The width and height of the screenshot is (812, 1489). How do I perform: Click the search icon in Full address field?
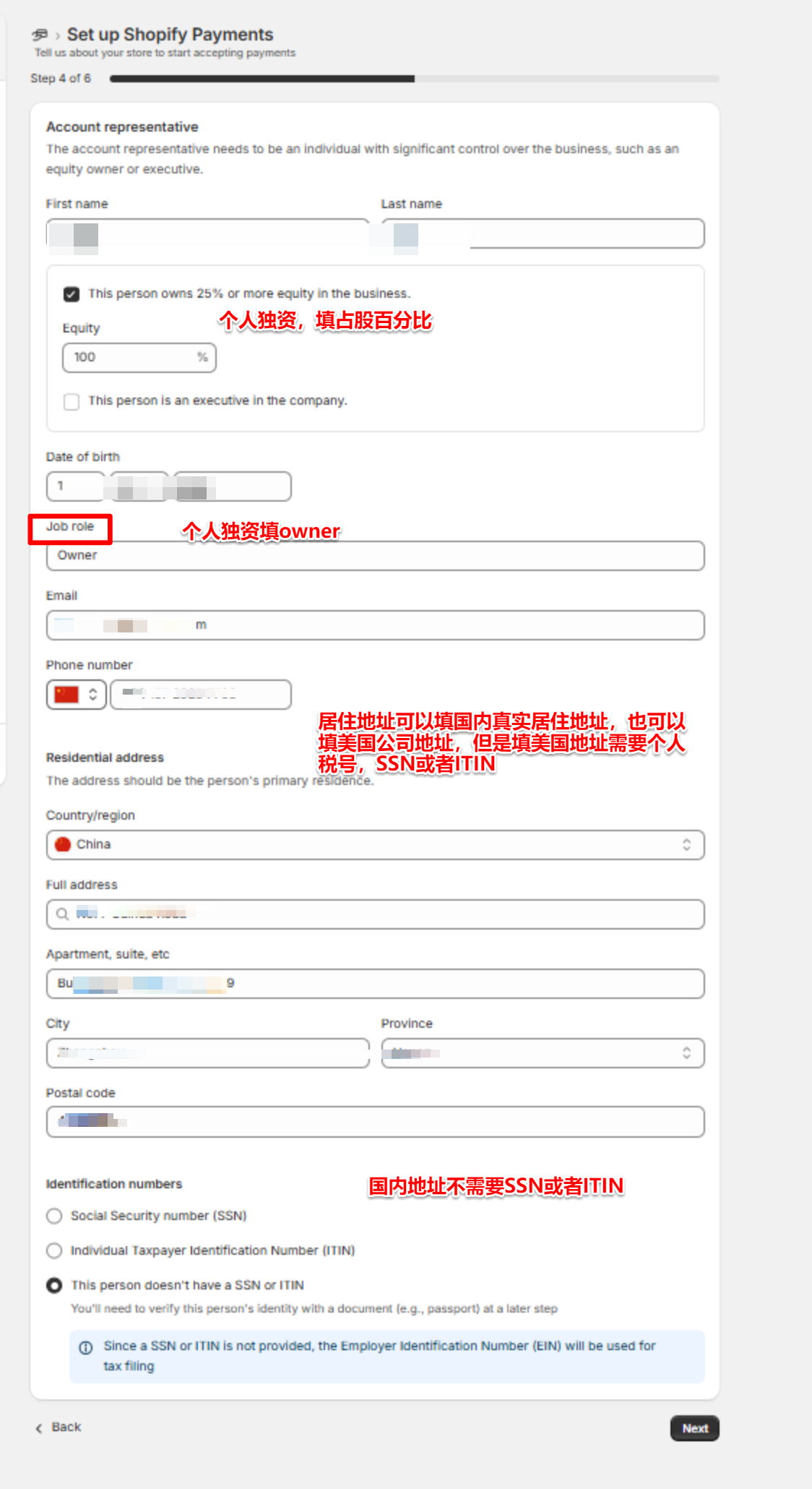63,914
